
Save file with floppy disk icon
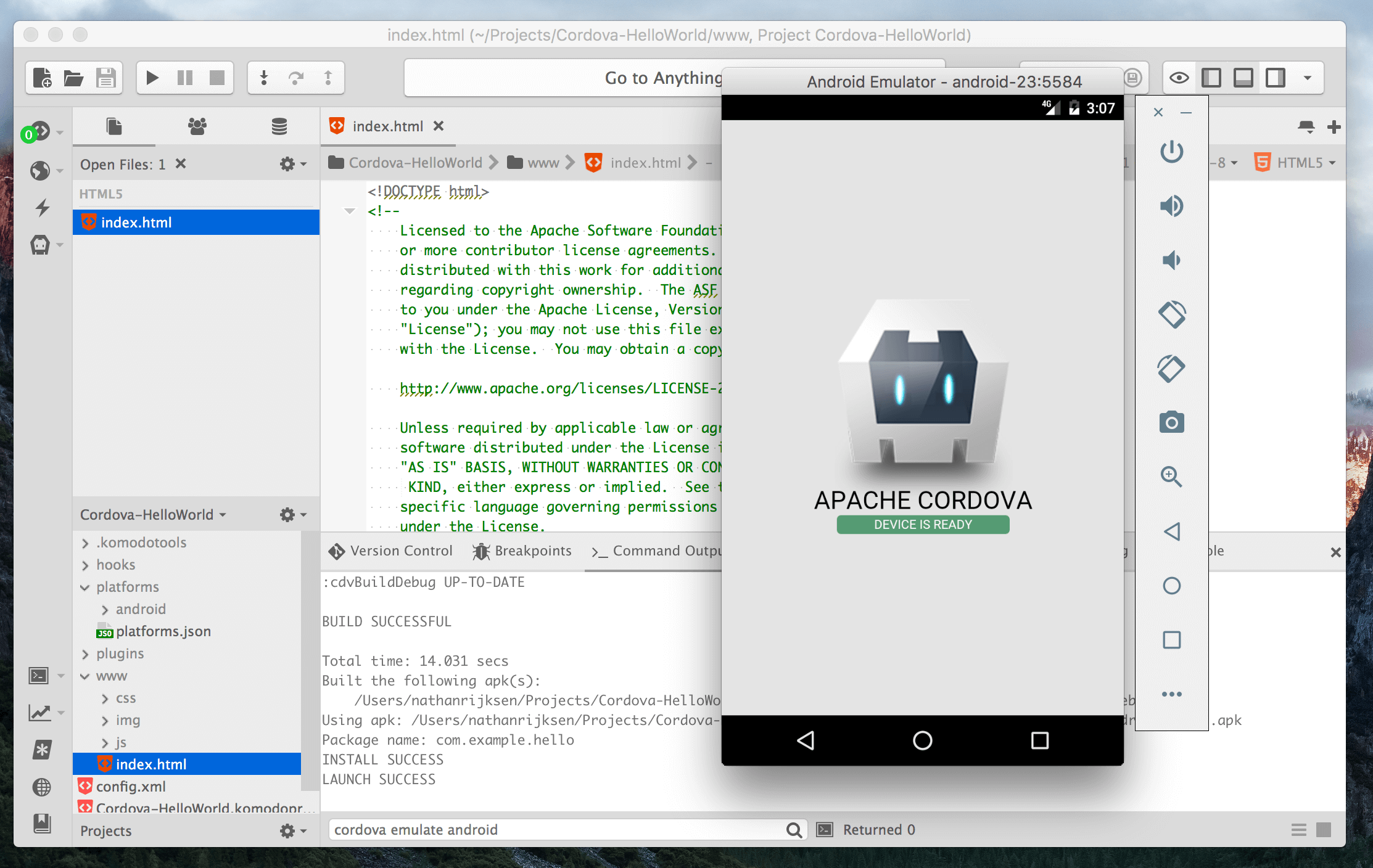[105, 78]
